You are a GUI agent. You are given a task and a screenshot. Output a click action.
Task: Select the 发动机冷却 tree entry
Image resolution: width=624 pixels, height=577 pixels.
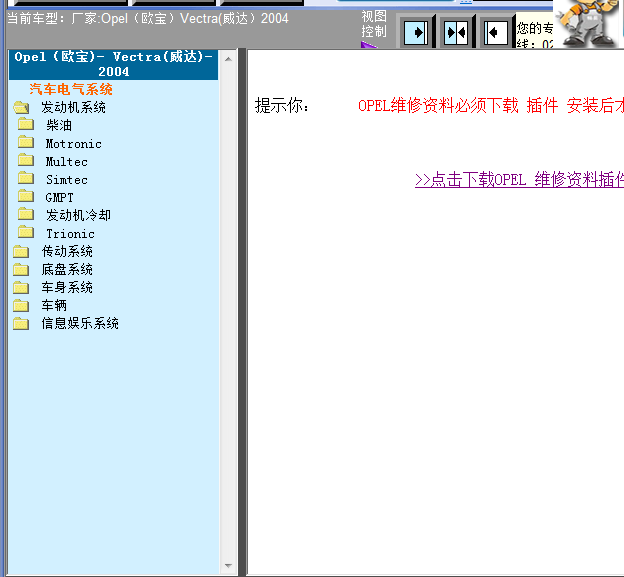point(78,215)
